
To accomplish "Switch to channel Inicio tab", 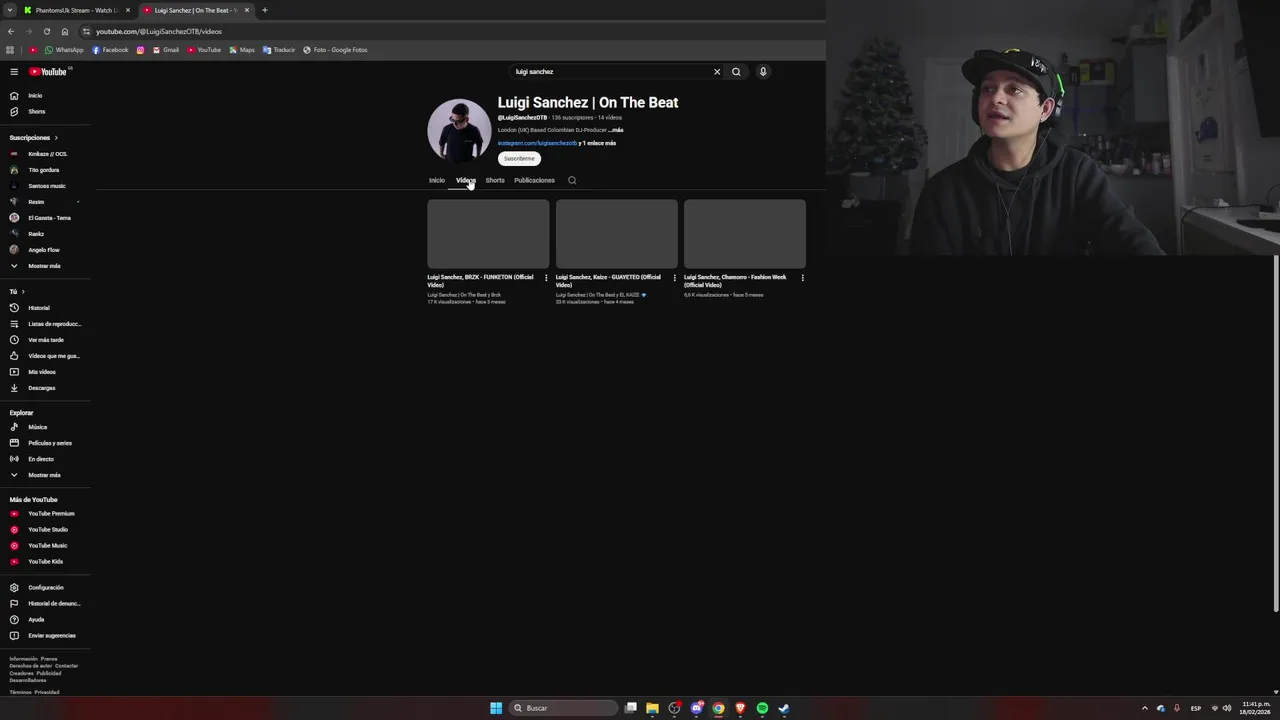I will pyautogui.click(x=437, y=180).
